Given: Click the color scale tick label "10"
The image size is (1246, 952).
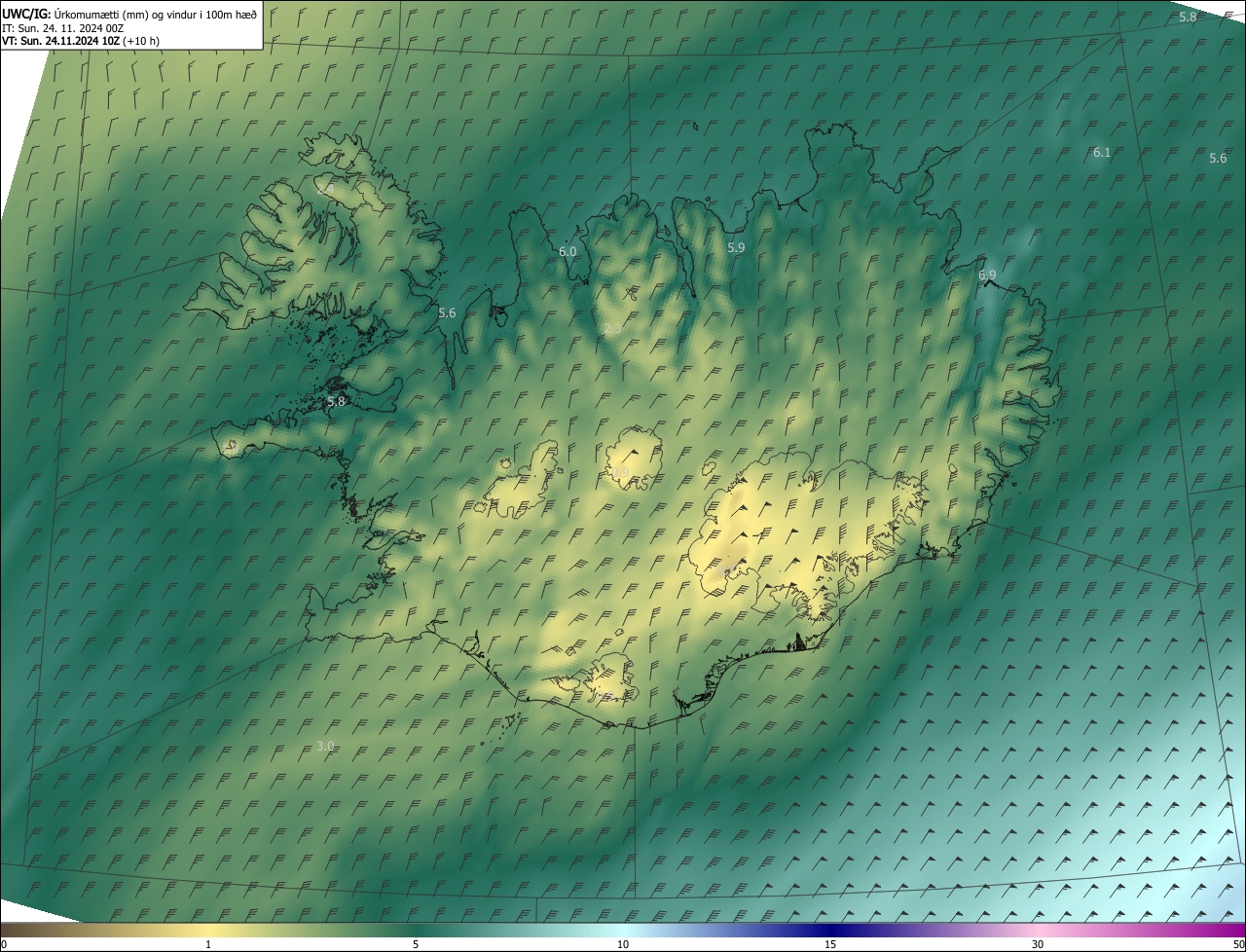Looking at the screenshot, I should pos(623,944).
